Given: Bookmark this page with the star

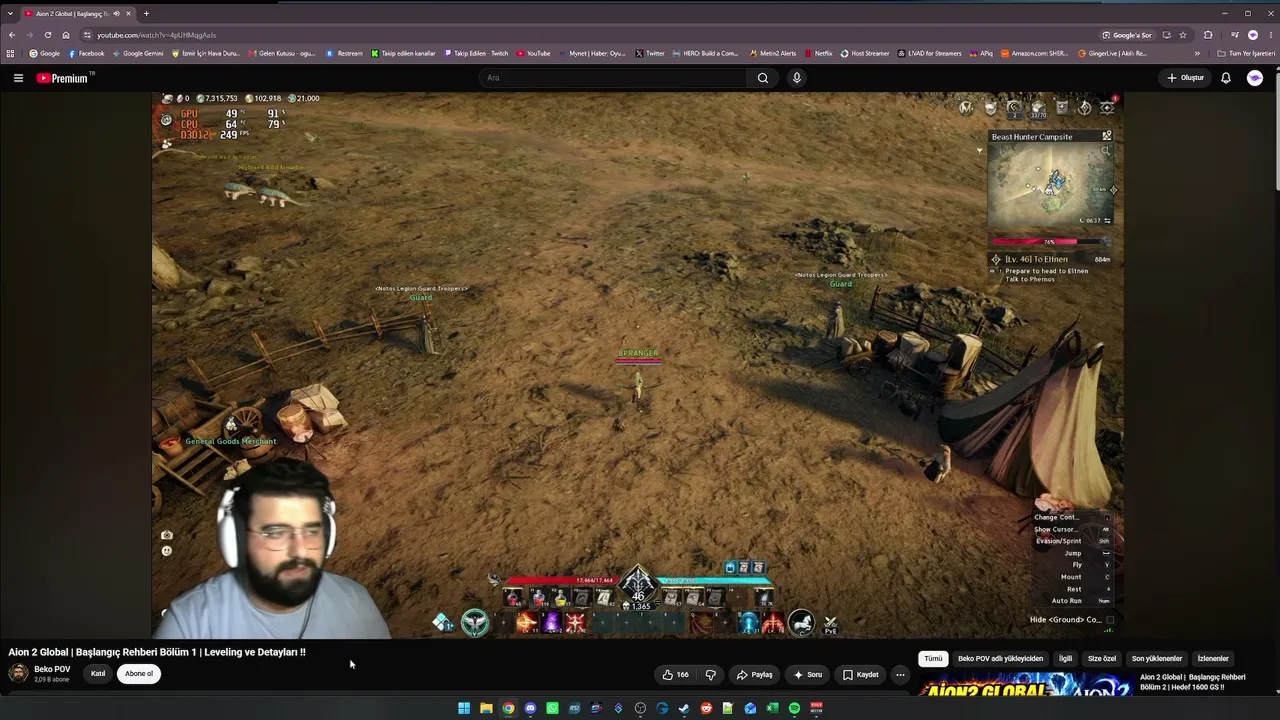Looking at the screenshot, I should pos(1183,35).
